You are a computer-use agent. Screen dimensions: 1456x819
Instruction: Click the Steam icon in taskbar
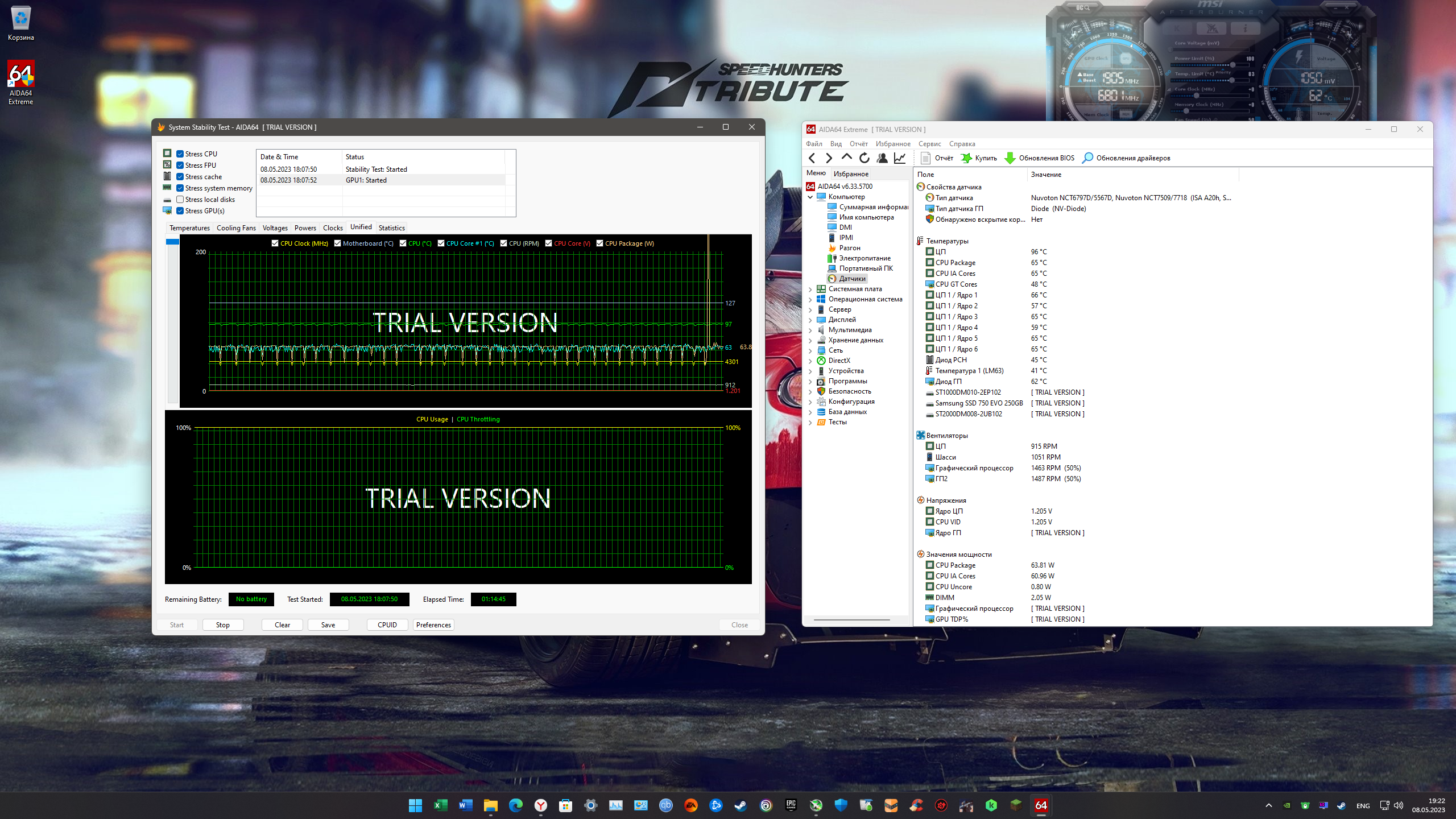pyautogui.click(x=741, y=805)
